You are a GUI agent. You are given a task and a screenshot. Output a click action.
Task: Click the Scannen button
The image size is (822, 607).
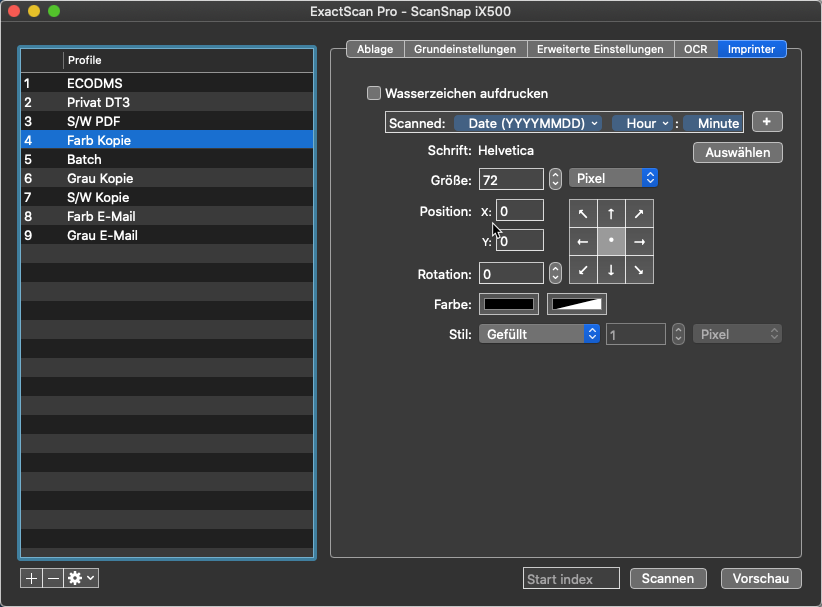coord(668,579)
